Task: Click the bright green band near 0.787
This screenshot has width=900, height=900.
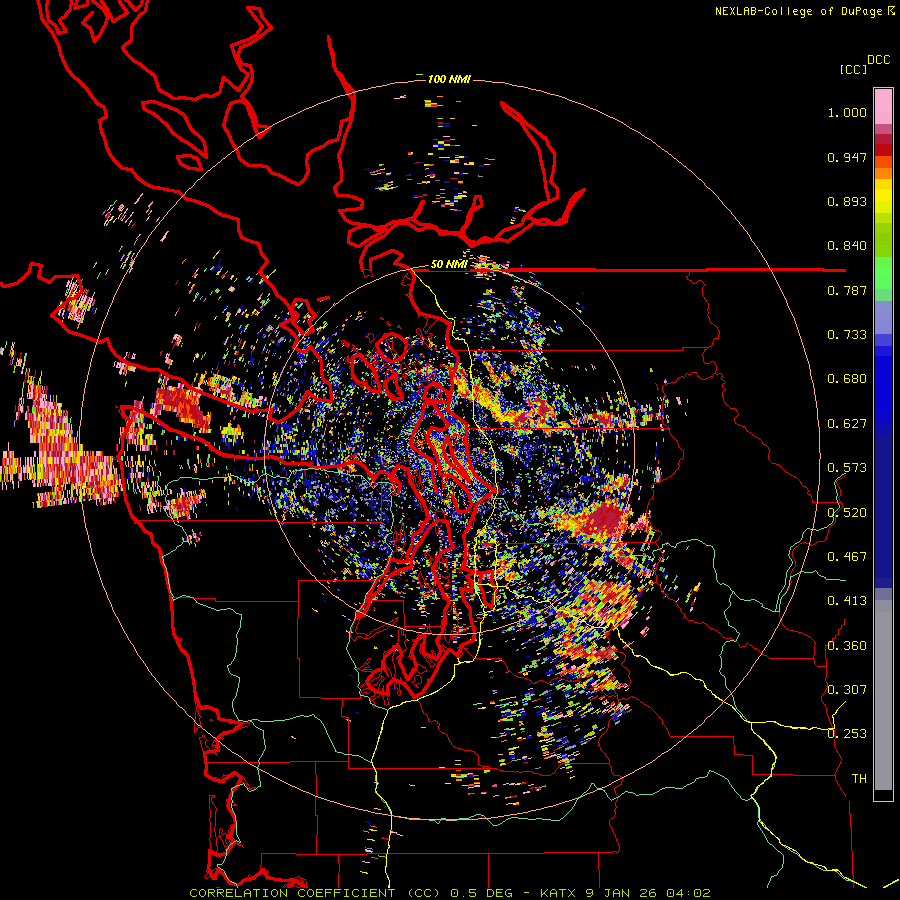Action: coord(883,274)
